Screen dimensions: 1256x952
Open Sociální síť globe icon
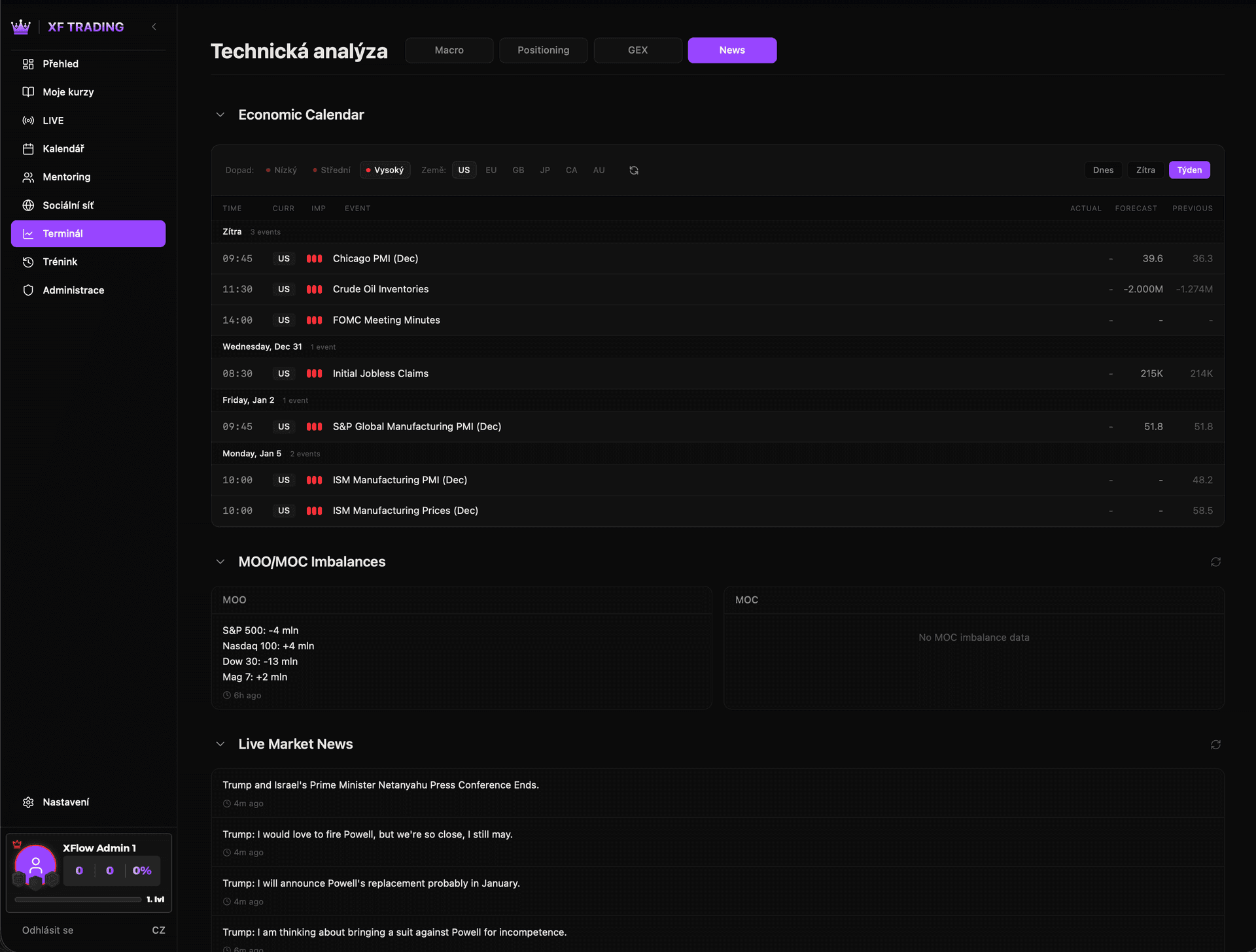(28, 205)
